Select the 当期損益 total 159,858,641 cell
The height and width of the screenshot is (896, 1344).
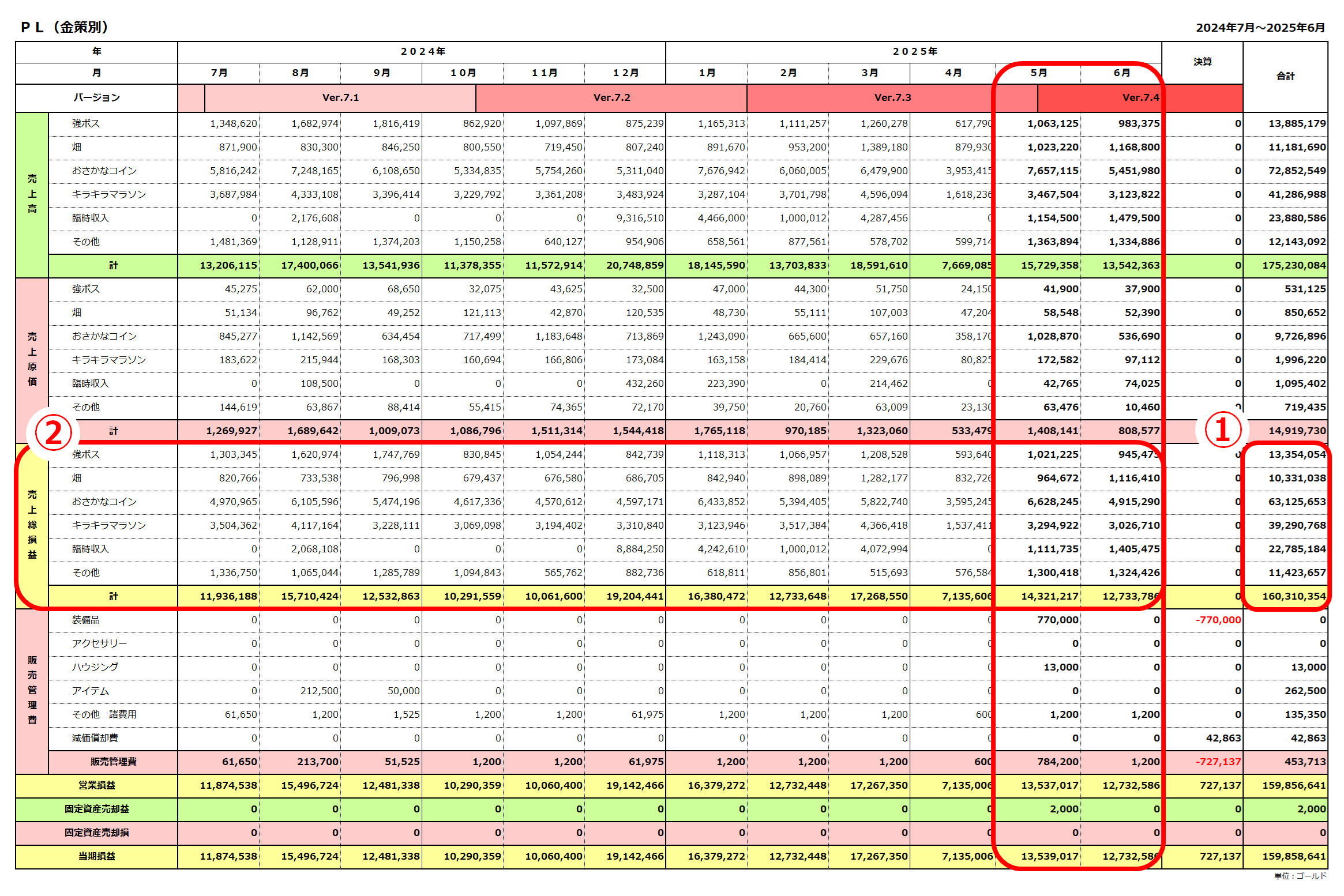coord(1293,856)
